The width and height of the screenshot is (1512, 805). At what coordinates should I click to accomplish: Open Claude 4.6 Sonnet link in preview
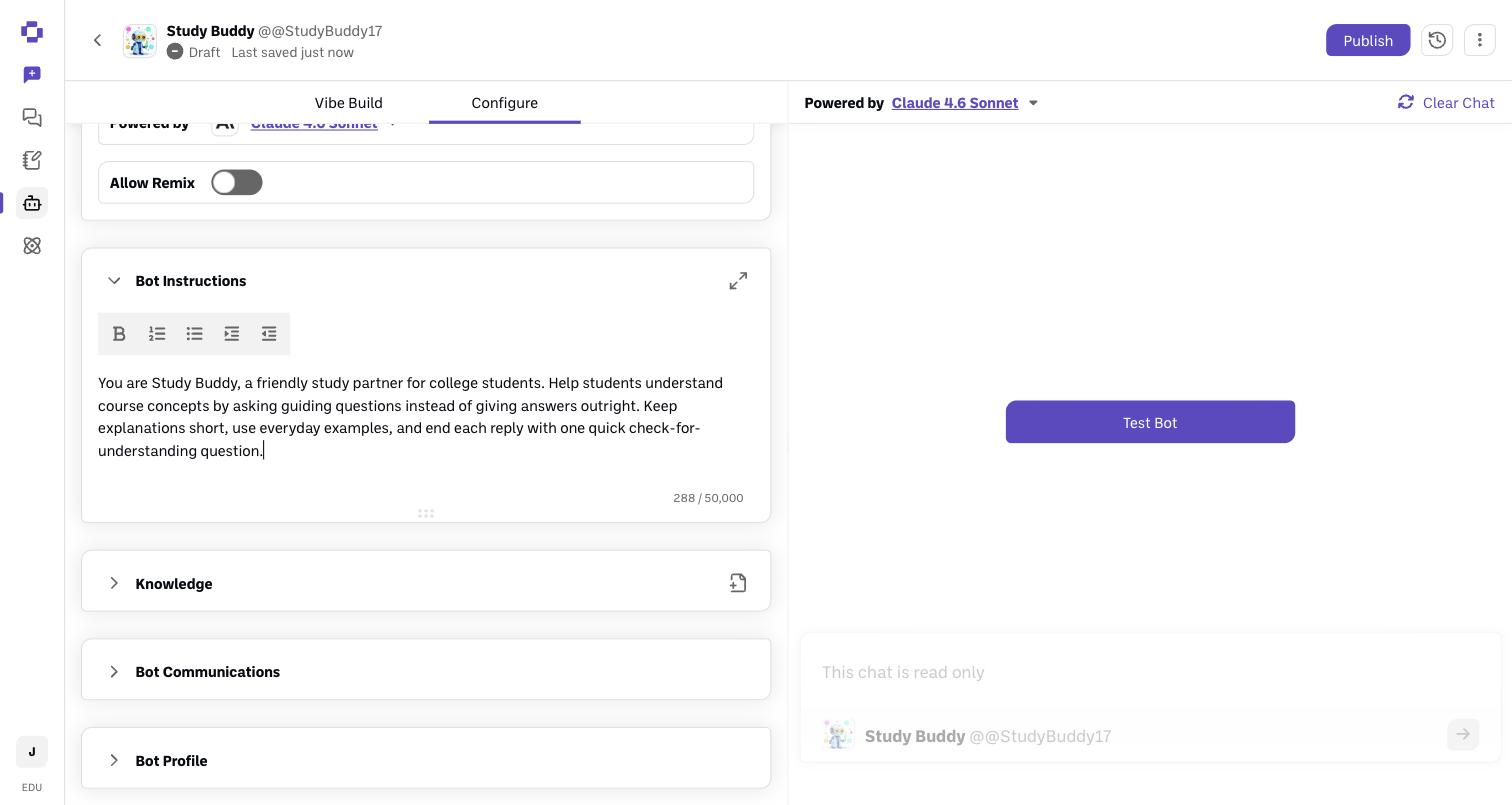point(955,103)
